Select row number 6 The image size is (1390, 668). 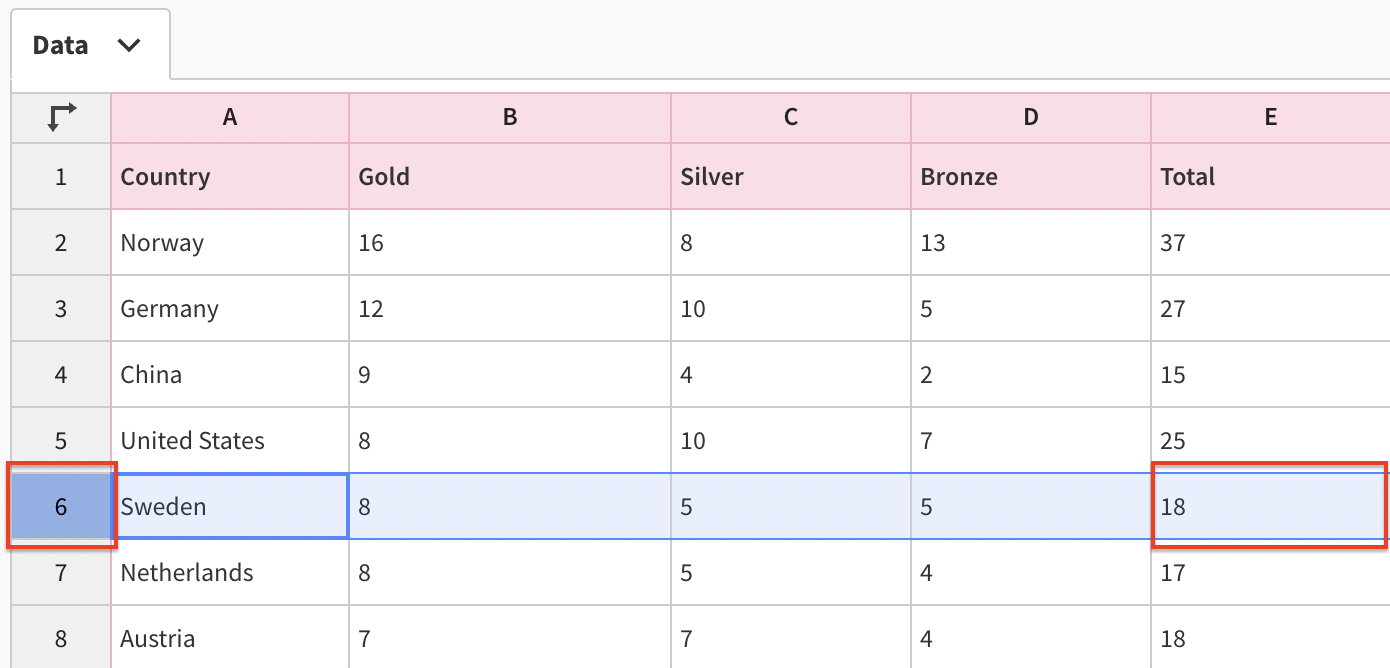tap(60, 506)
